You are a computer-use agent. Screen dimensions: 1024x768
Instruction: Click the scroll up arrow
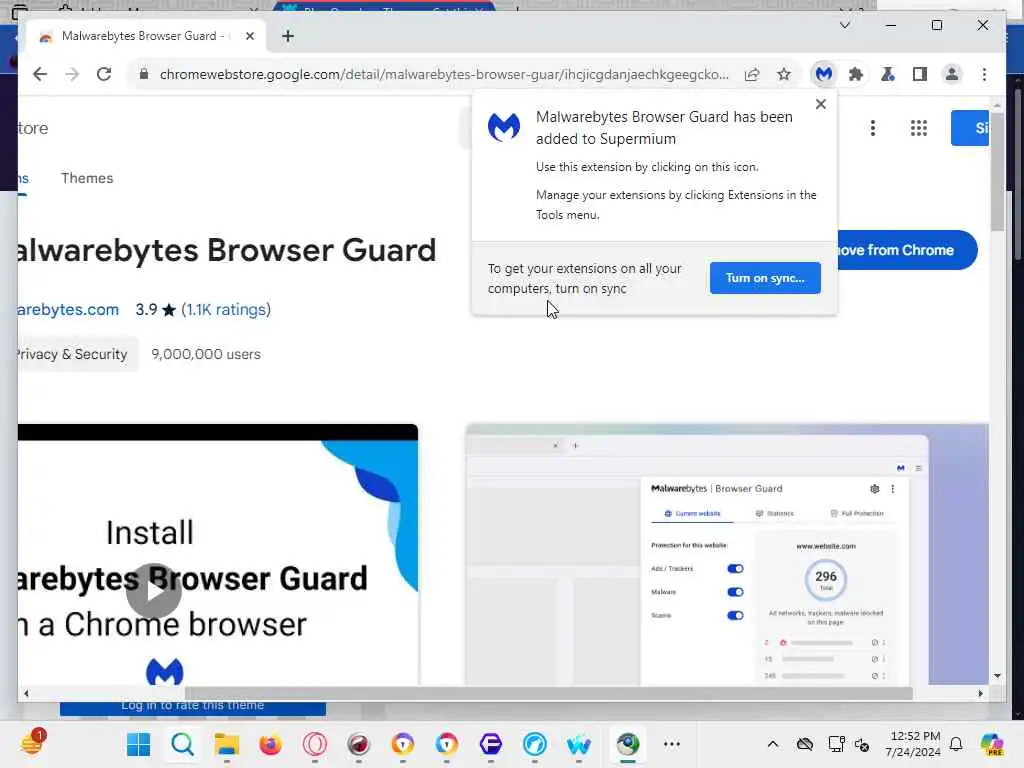point(997,105)
